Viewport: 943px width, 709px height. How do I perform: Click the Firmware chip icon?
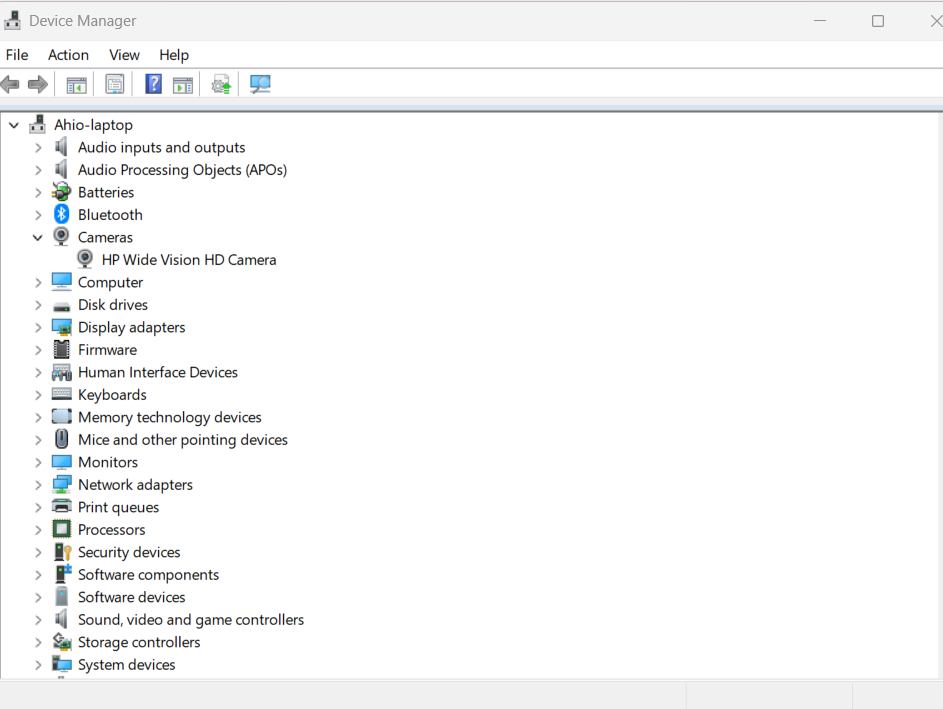[x=61, y=349]
